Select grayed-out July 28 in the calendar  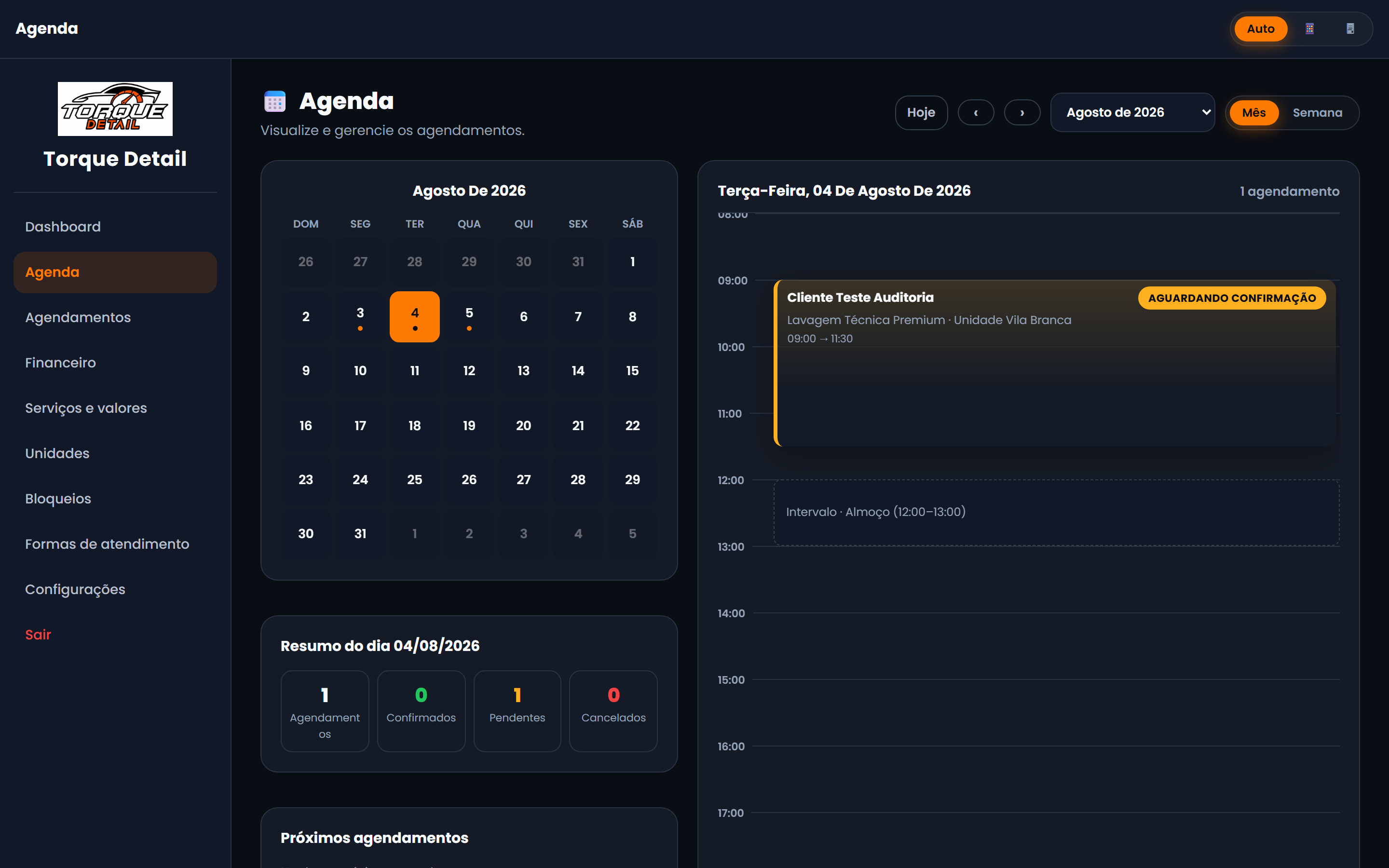(x=414, y=262)
